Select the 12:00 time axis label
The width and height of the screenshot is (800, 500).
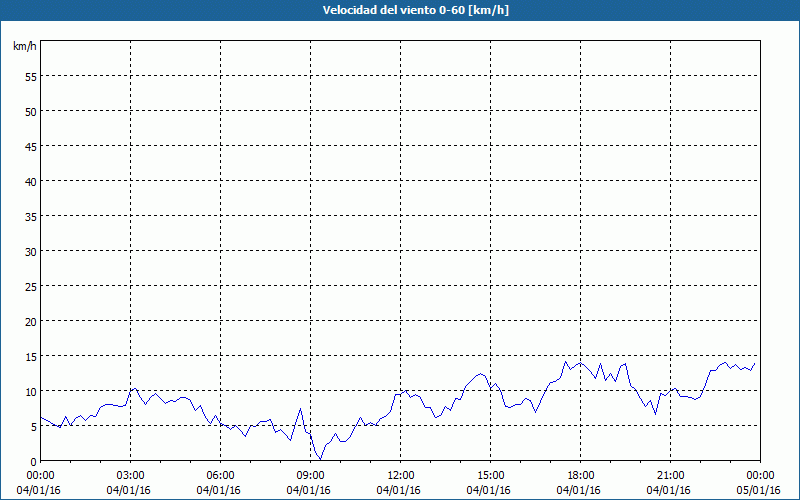401,476
